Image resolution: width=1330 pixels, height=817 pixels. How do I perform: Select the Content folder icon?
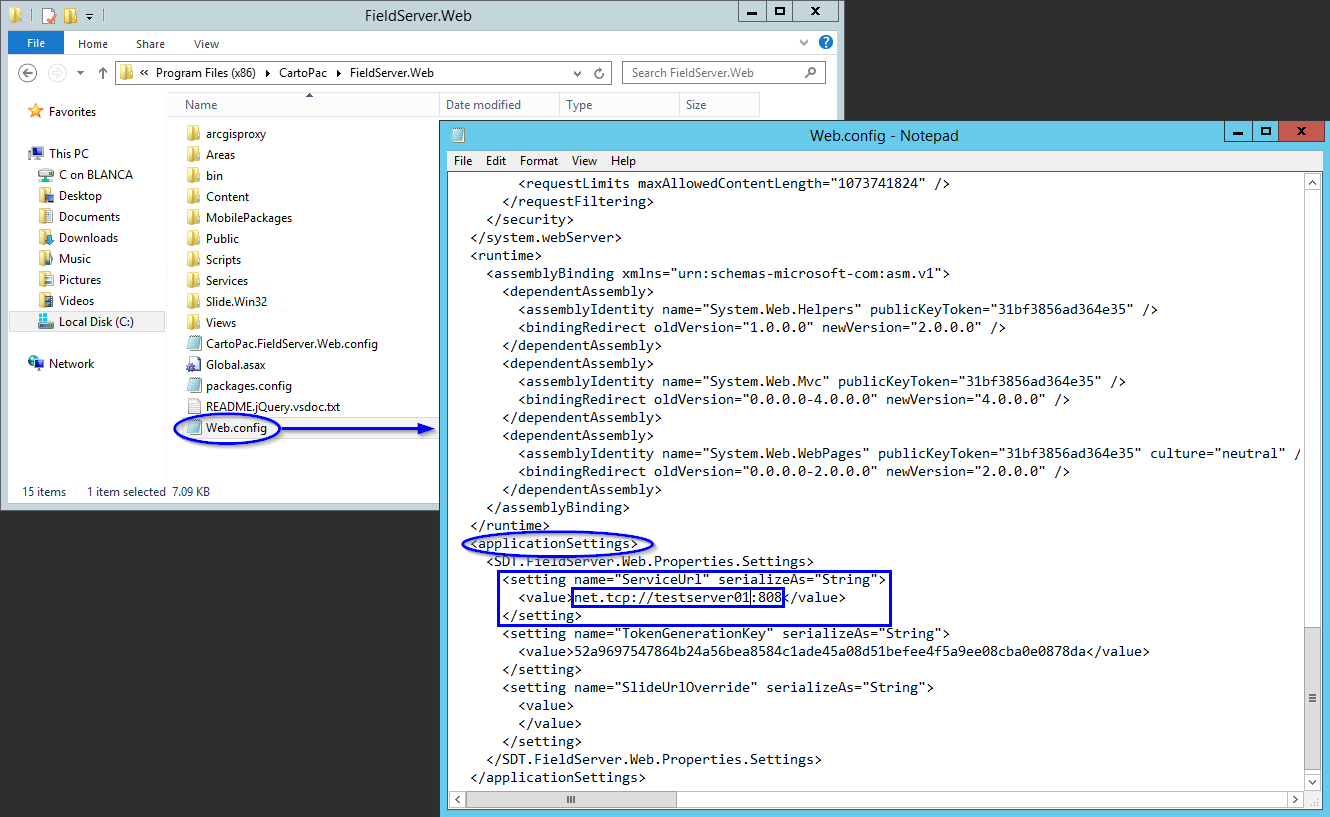click(x=194, y=197)
